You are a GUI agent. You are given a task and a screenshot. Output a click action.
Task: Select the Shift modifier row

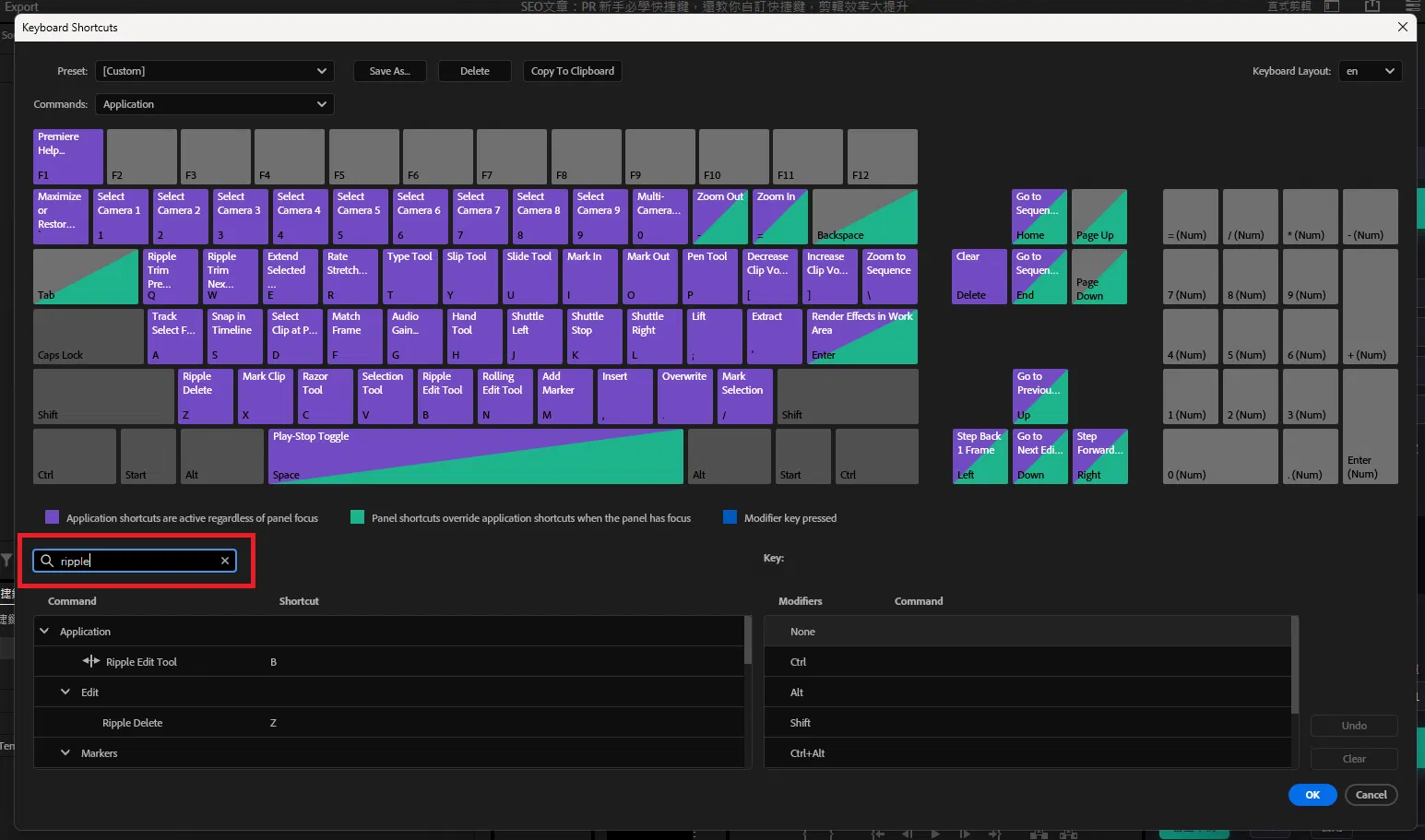coord(1027,723)
